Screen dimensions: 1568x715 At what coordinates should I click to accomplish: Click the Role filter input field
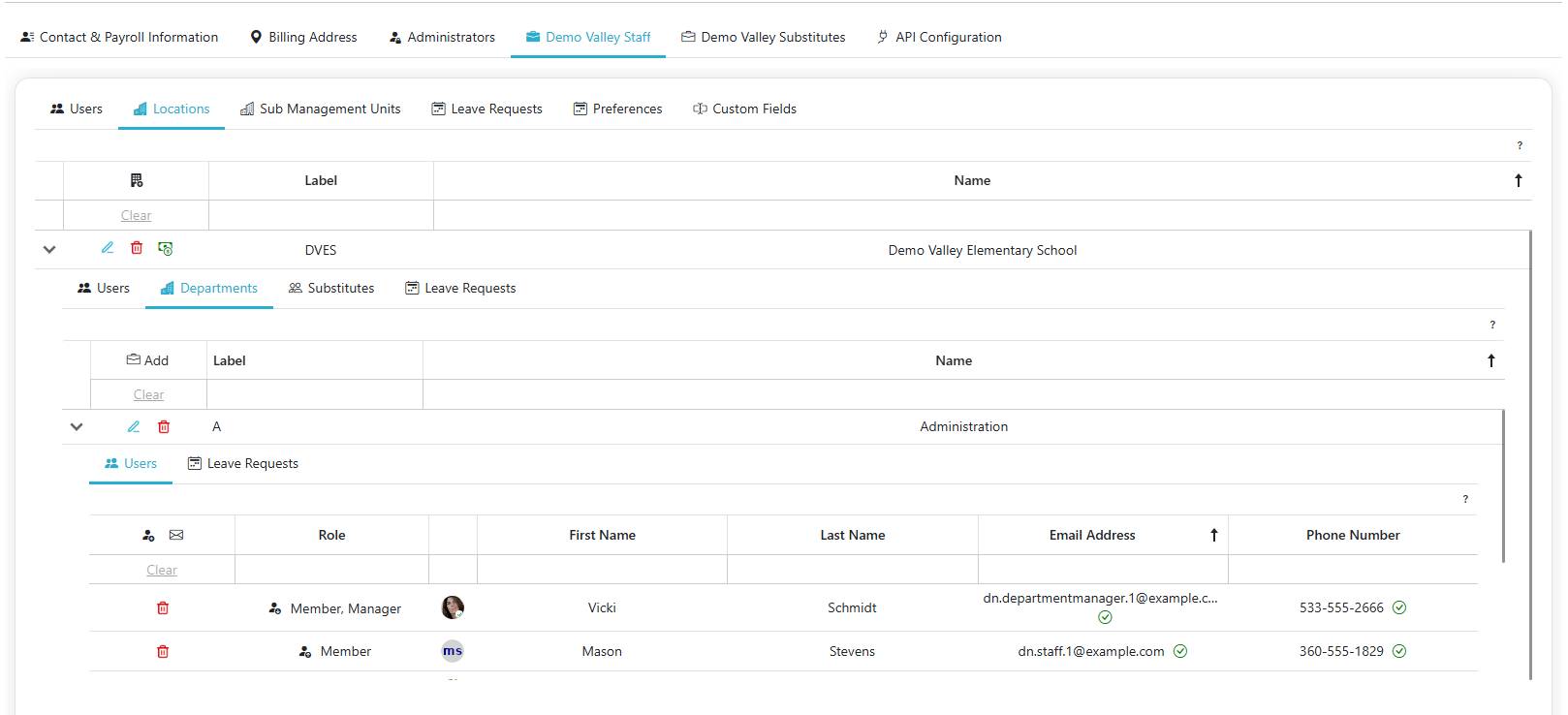point(331,570)
